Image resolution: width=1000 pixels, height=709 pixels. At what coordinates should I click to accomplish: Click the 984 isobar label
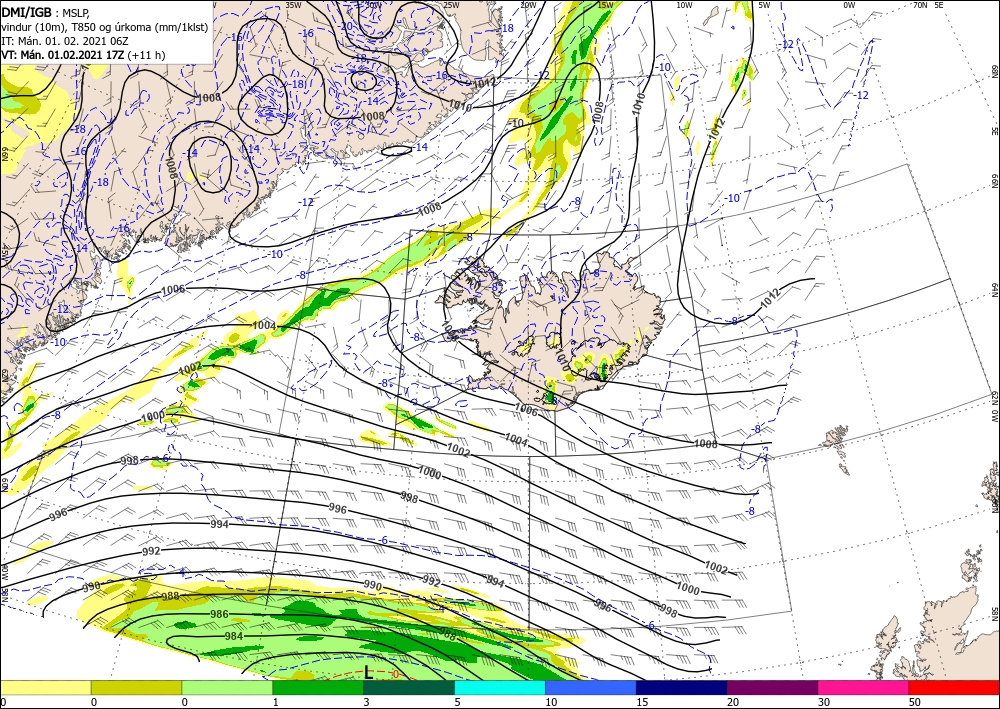point(234,636)
